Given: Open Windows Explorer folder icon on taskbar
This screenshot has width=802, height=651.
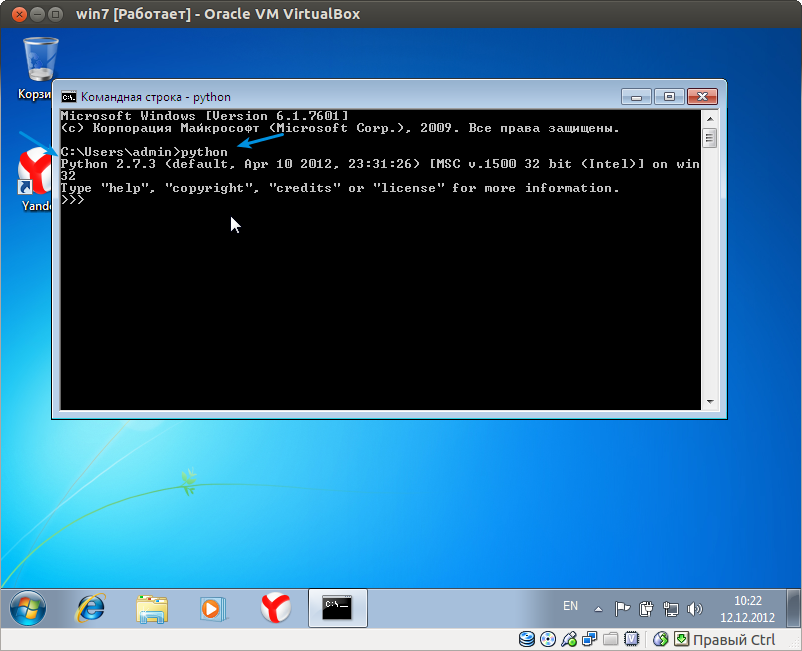Looking at the screenshot, I should click(x=152, y=609).
